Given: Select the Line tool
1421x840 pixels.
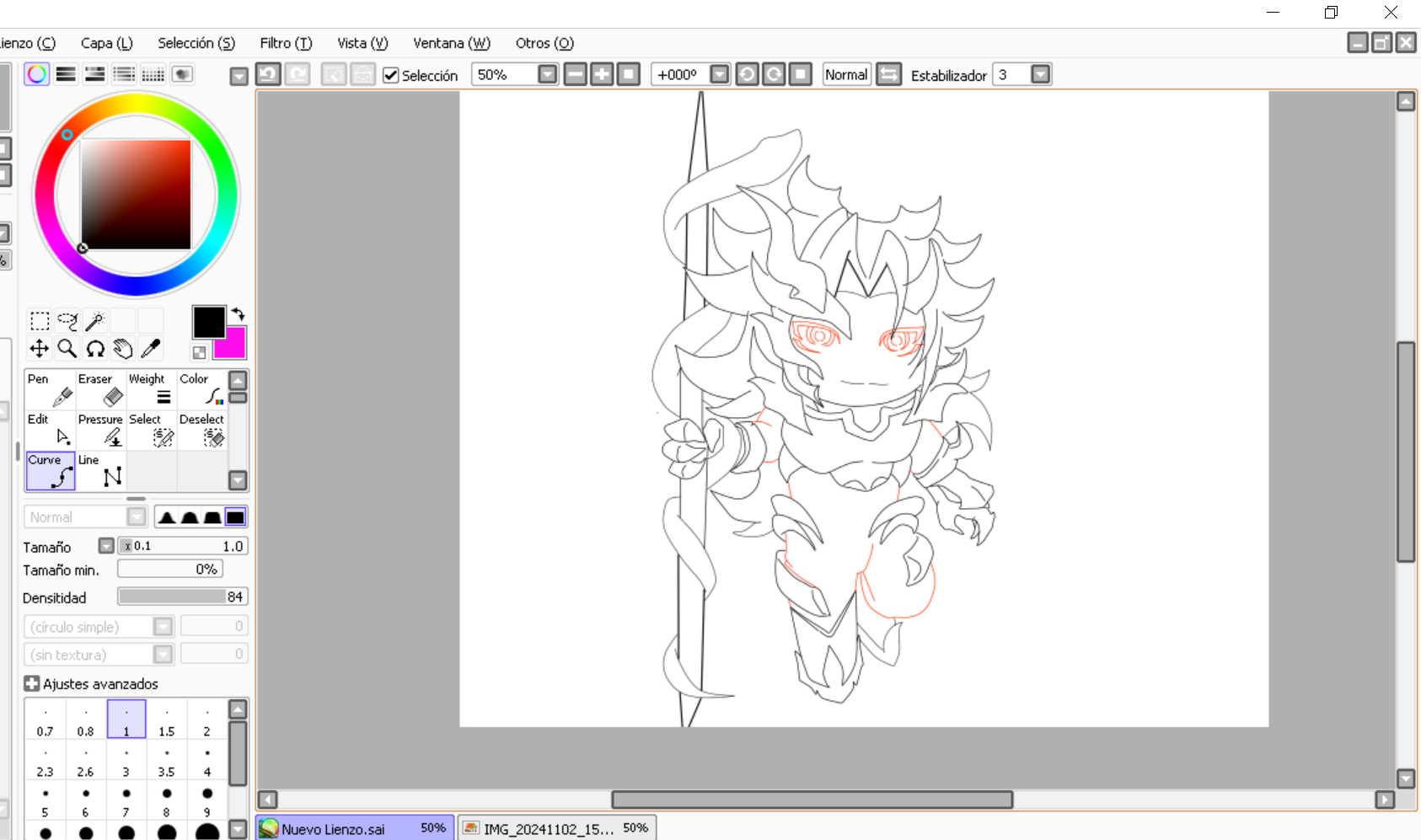Looking at the screenshot, I should 101,471.
